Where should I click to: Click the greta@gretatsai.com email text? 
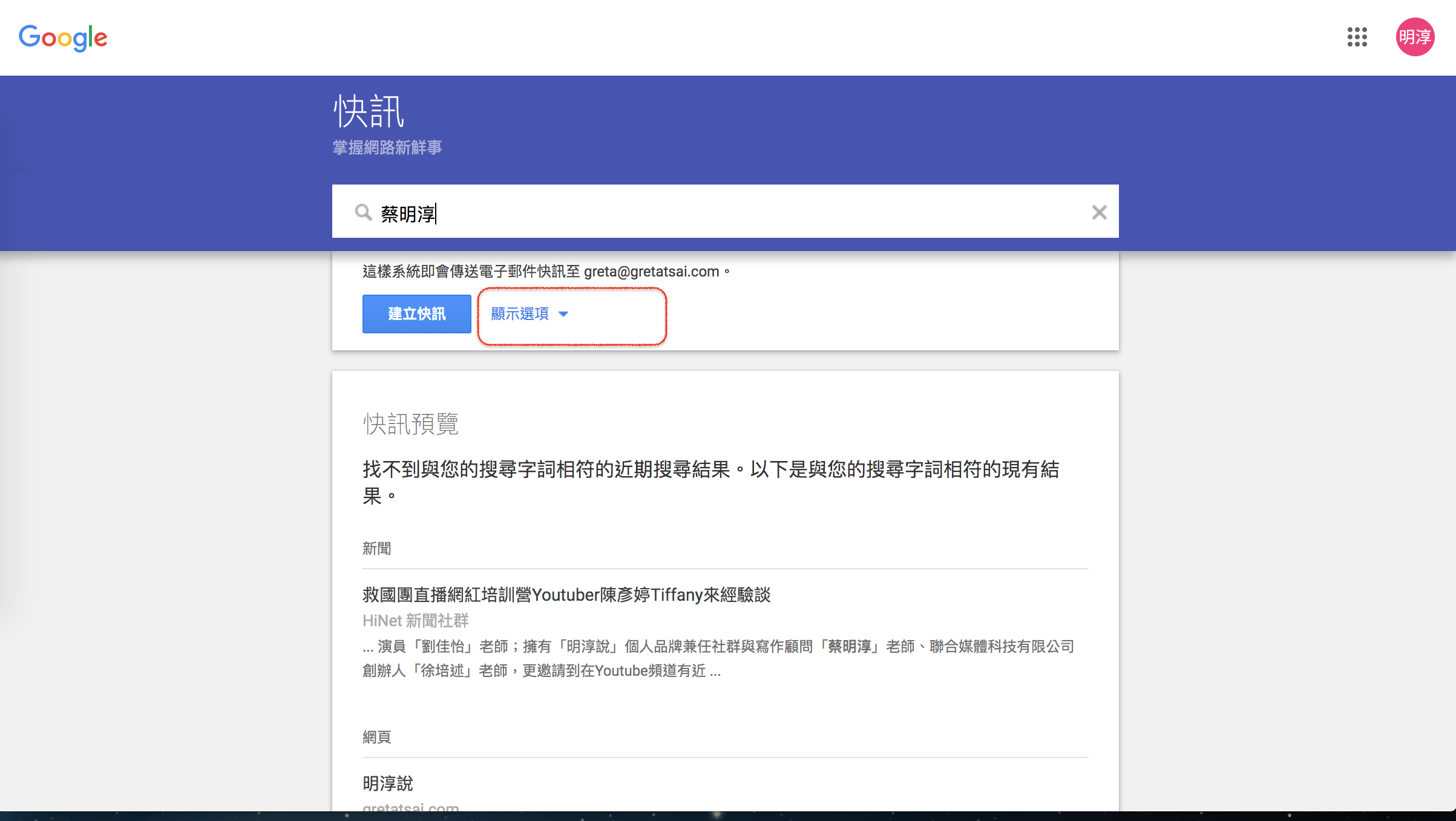tap(651, 272)
